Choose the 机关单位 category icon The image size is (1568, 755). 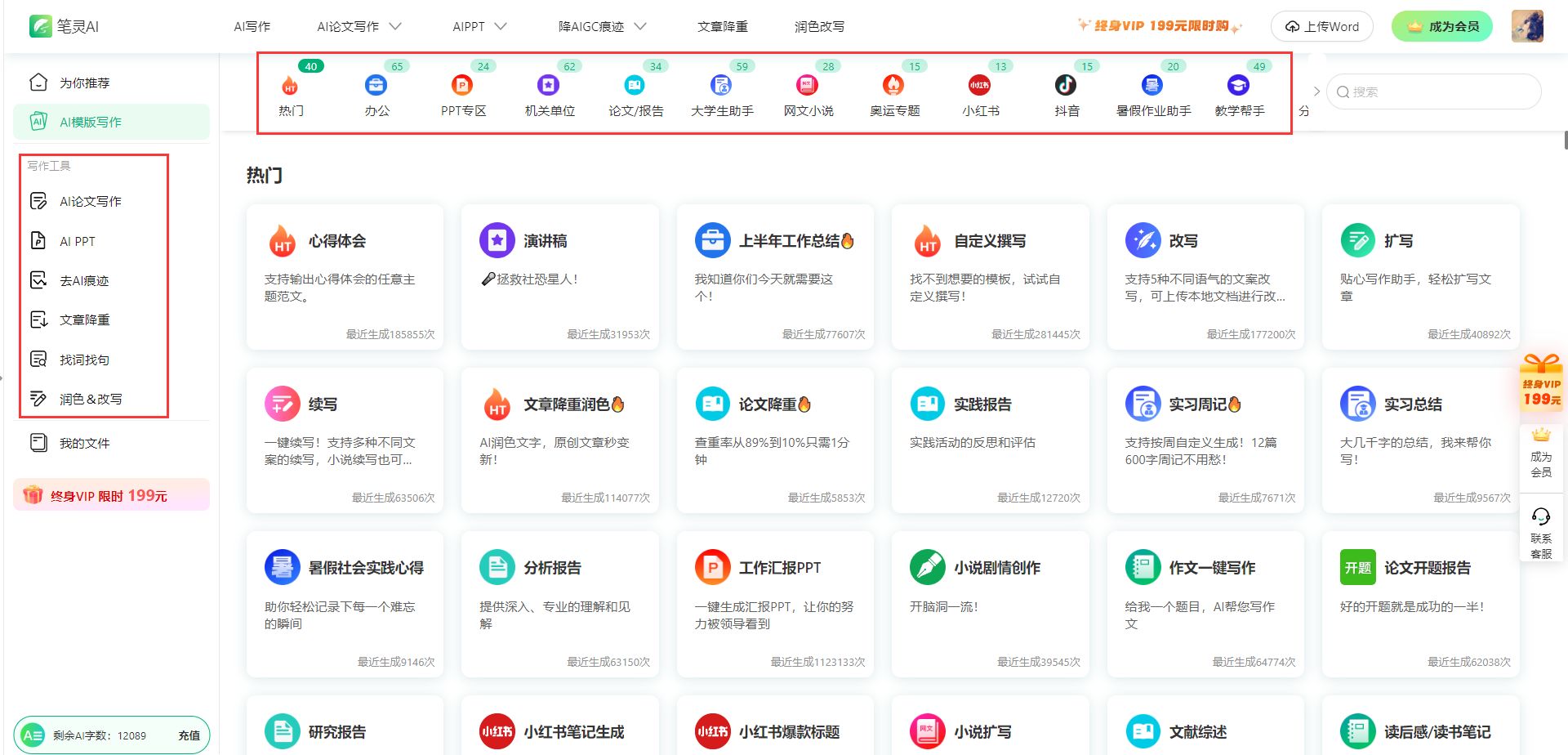[x=548, y=85]
